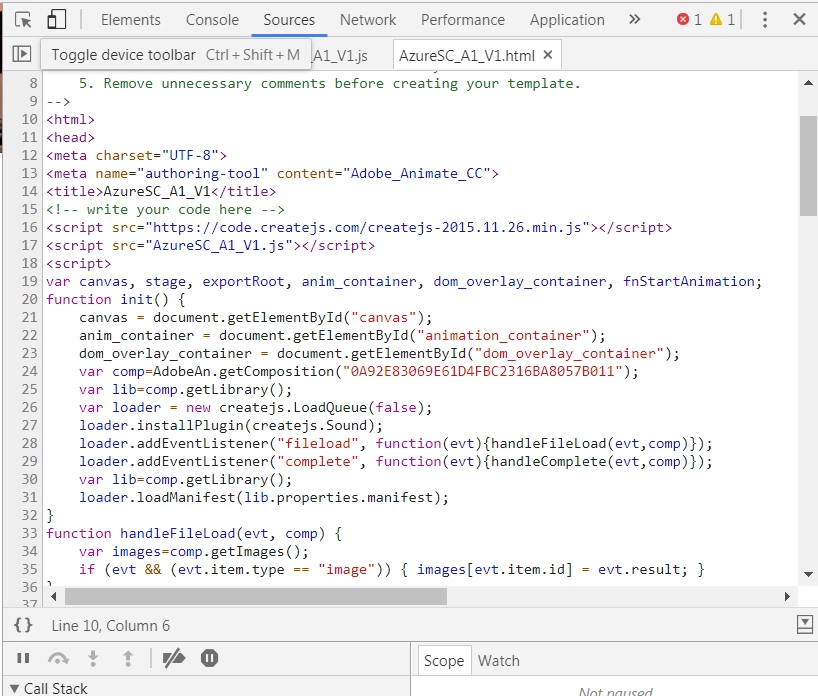Select the AzureSC_A1_V1.html file tab
The image size is (818, 696).
coord(466,55)
